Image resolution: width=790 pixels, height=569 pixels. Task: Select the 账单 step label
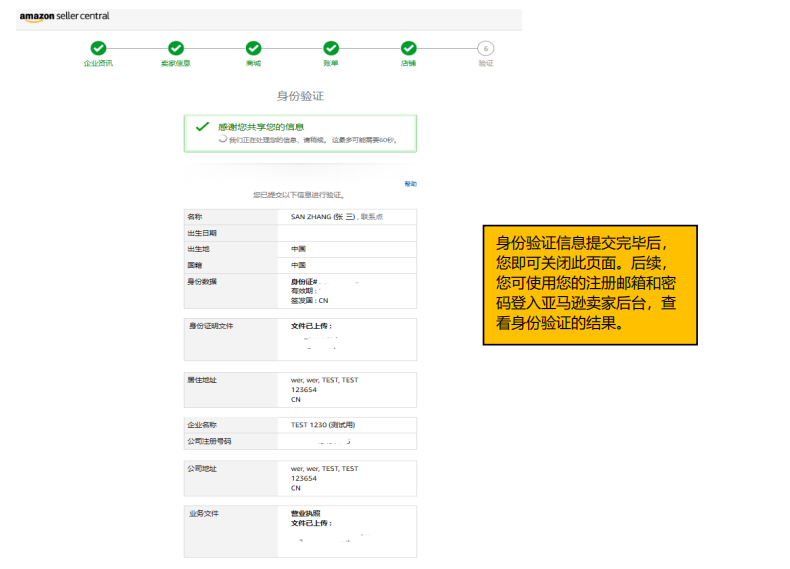(331, 64)
